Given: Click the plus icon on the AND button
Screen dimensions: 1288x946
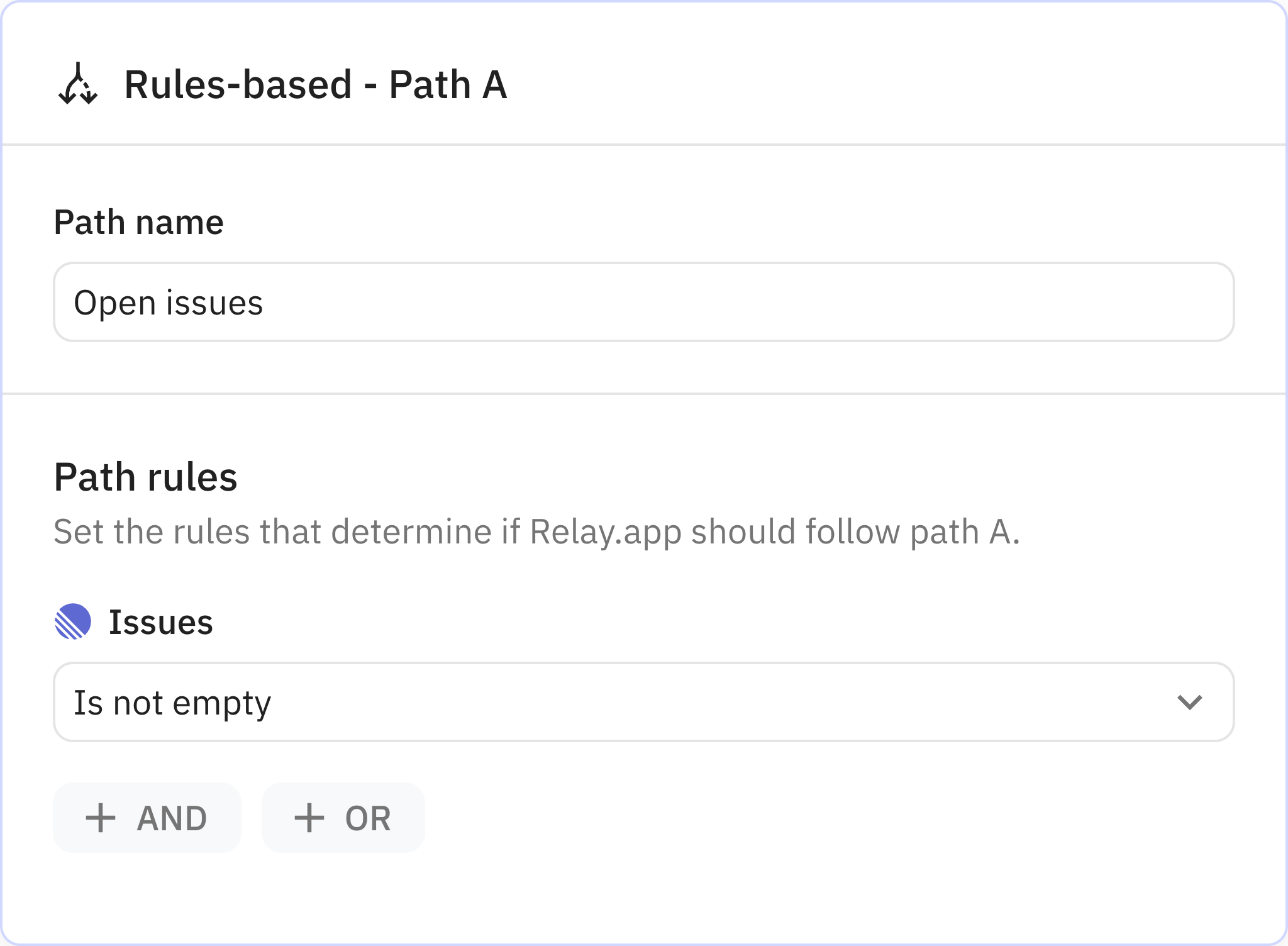Looking at the screenshot, I should click(101, 818).
